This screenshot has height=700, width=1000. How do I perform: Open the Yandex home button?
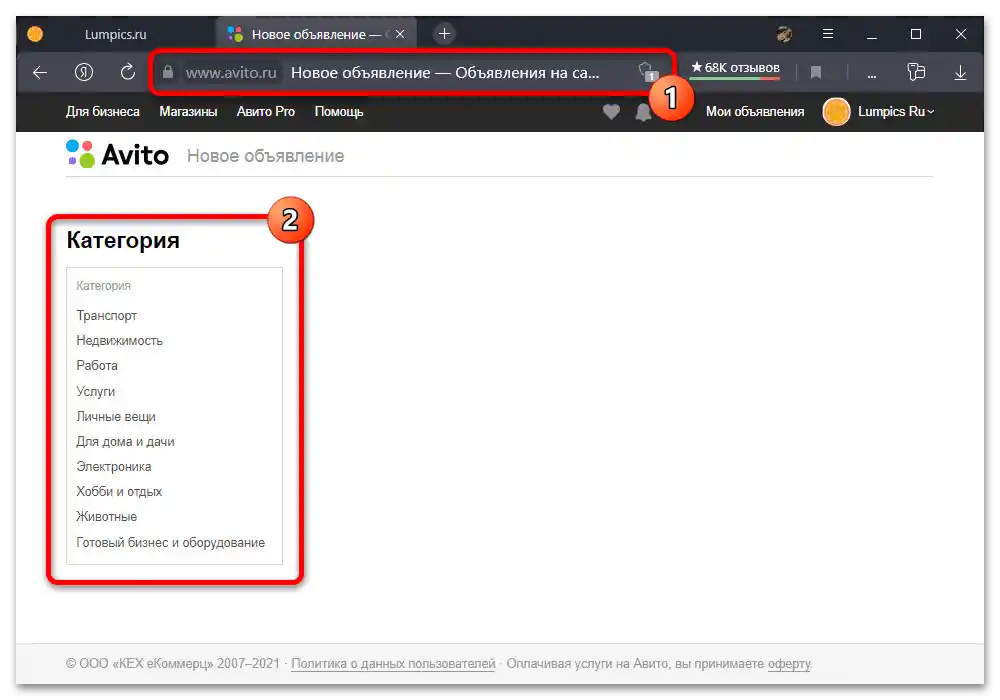tap(84, 73)
